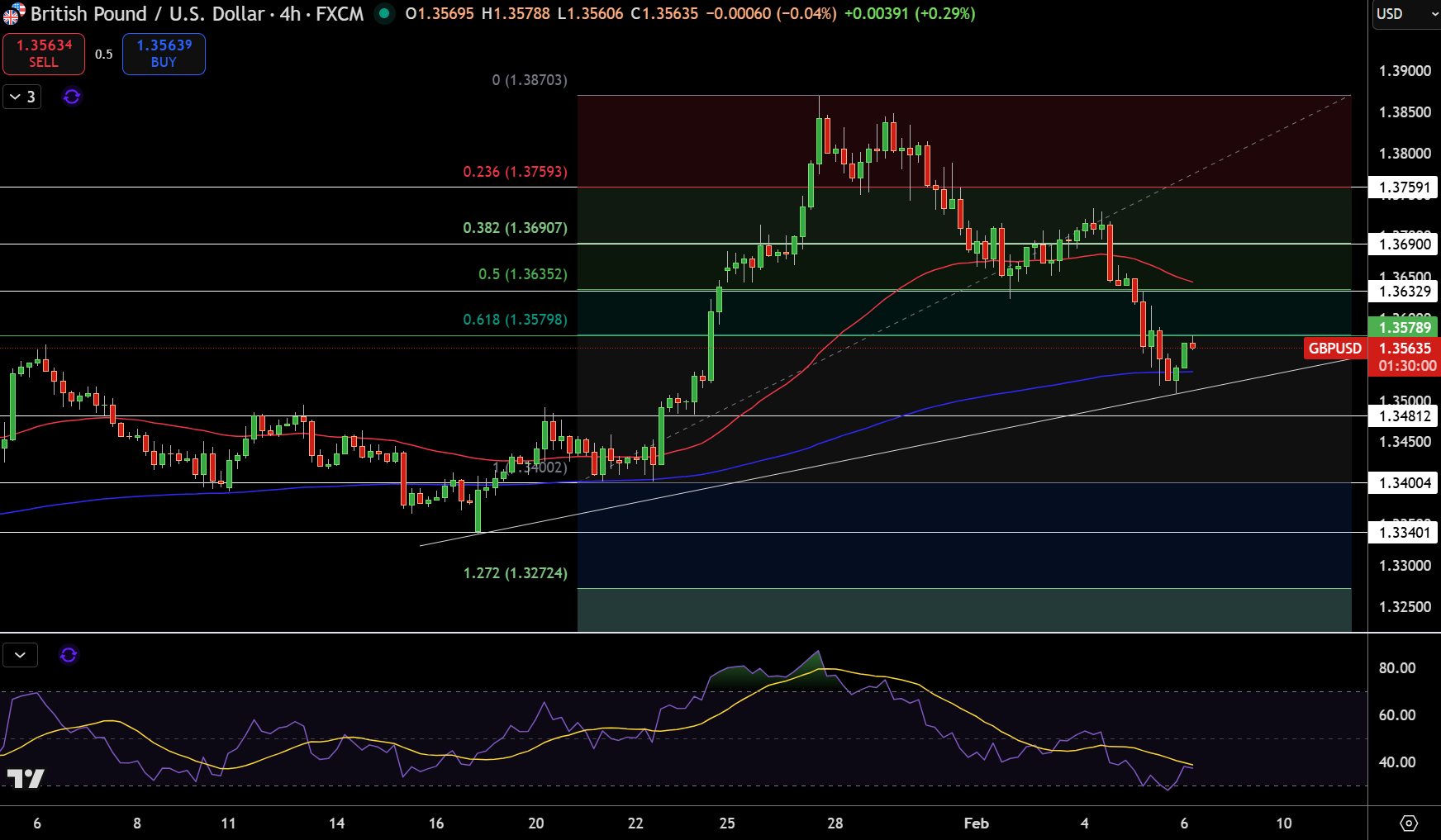
Task: Click the 01:30:00 candle countdown label
Action: point(1407,366)
